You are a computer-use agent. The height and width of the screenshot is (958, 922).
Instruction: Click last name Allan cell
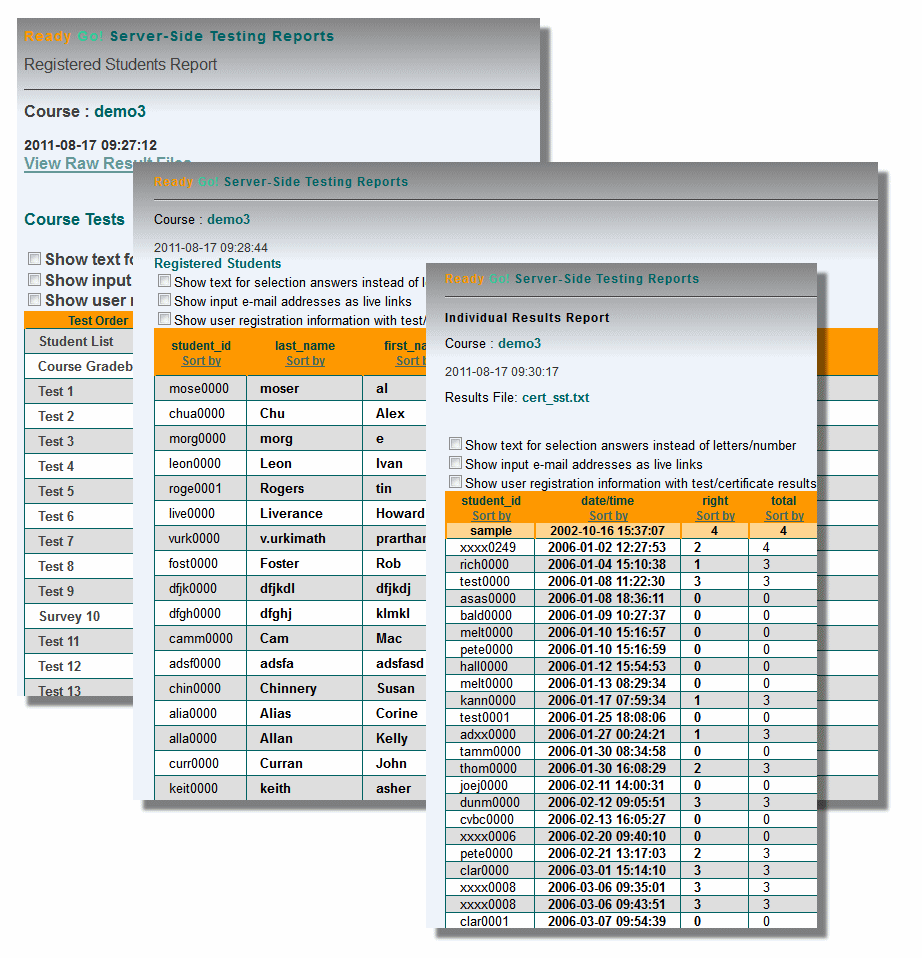point(276,739)
